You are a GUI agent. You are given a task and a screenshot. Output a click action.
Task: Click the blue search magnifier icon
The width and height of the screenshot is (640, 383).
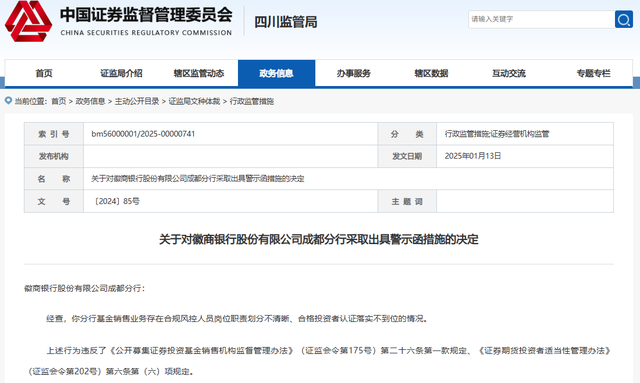(x=624, y=19)
